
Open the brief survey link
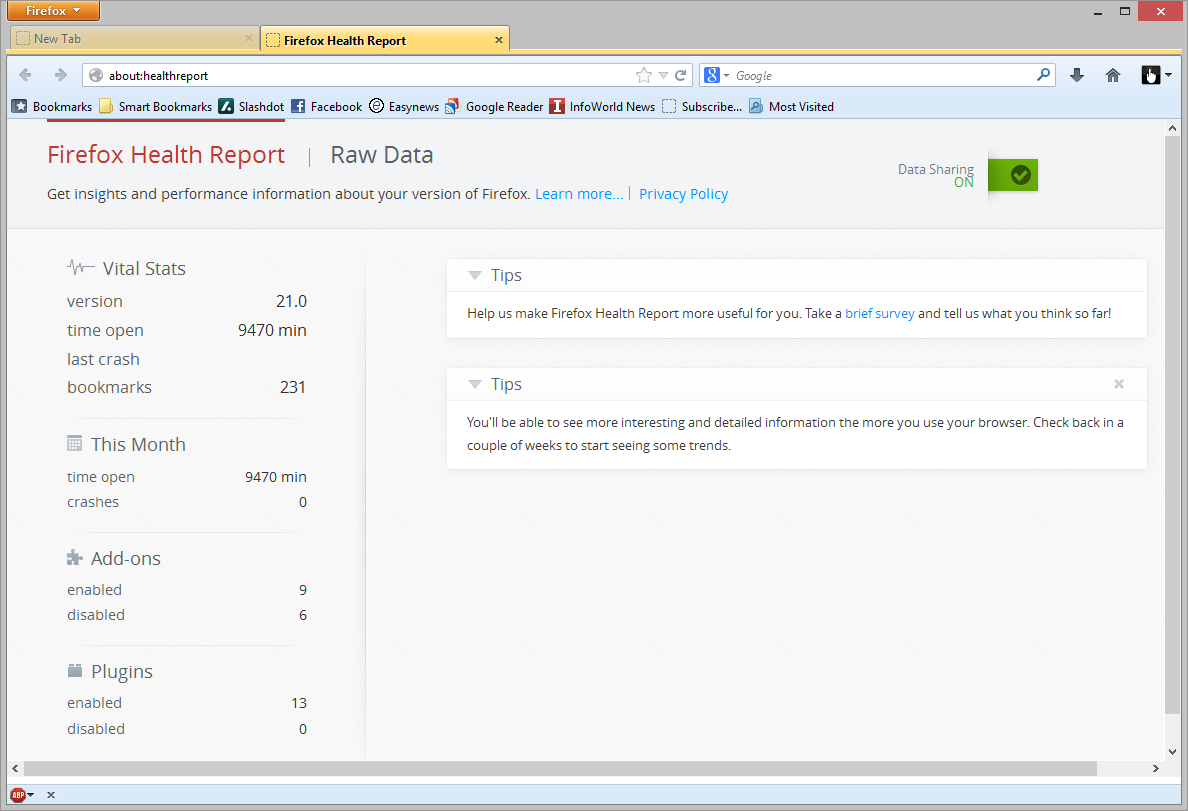click(x=880, y=313)
